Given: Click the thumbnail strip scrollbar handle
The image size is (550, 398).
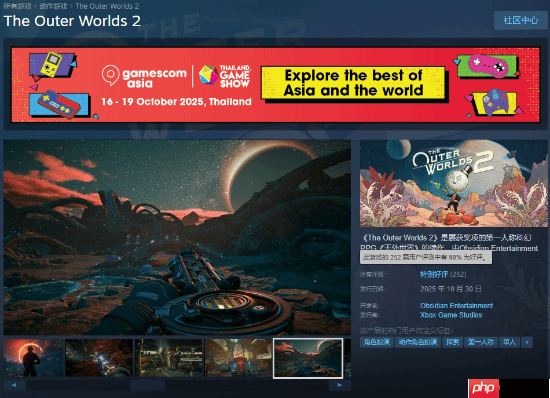Looking at the screenshot, I should pos(147,385).
